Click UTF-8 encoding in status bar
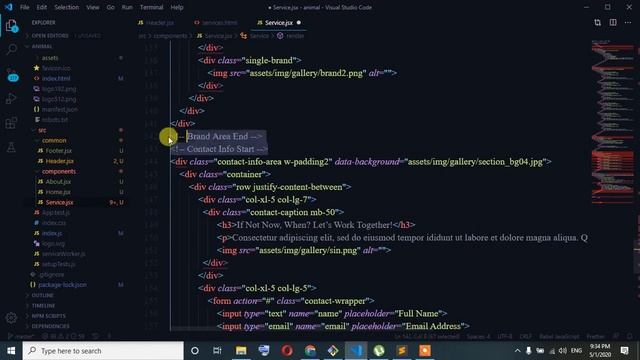This screenshot has height=360, width=640. [x=504, y=337]
